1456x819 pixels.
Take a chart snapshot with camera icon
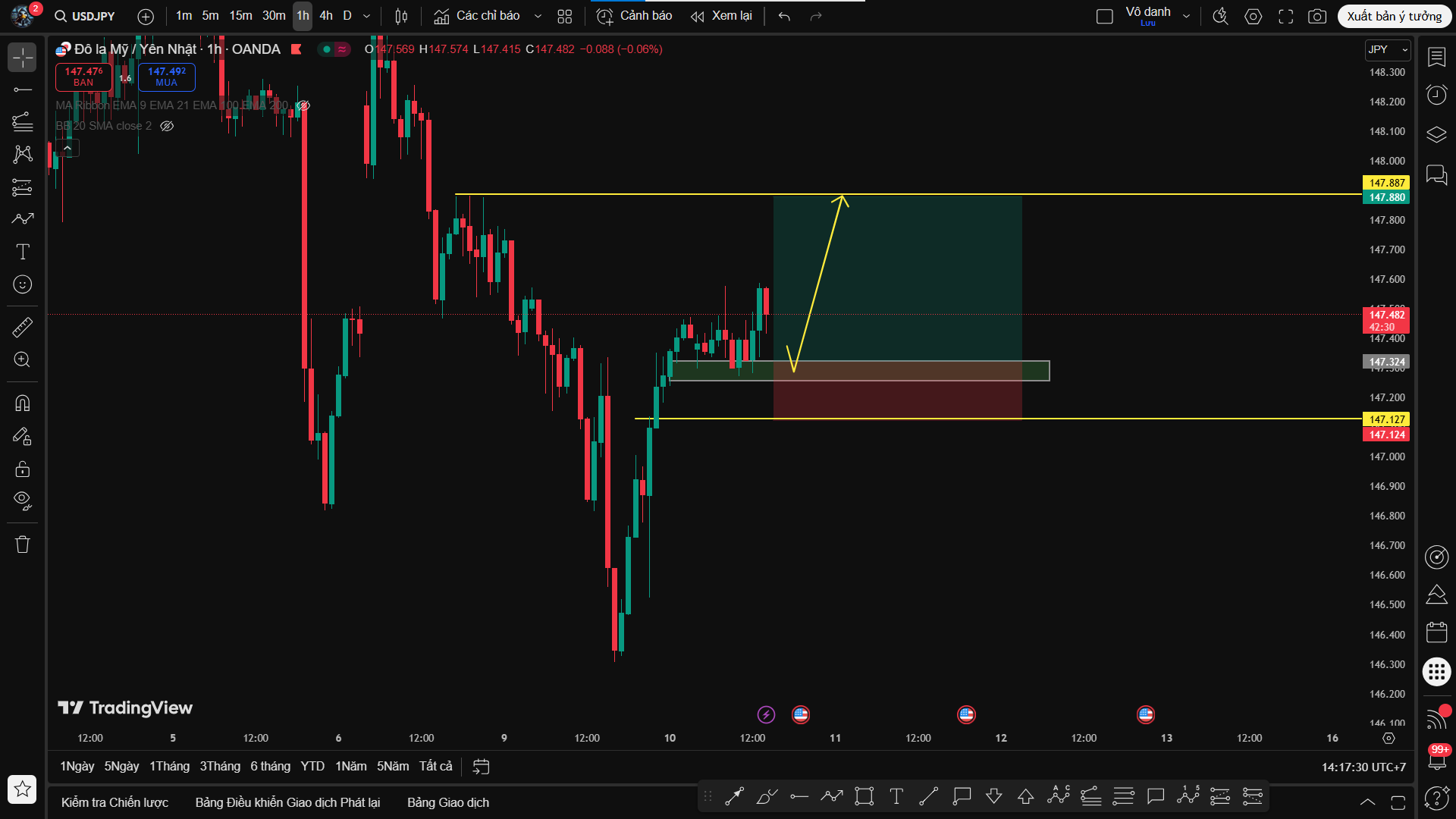(1317, 16)
